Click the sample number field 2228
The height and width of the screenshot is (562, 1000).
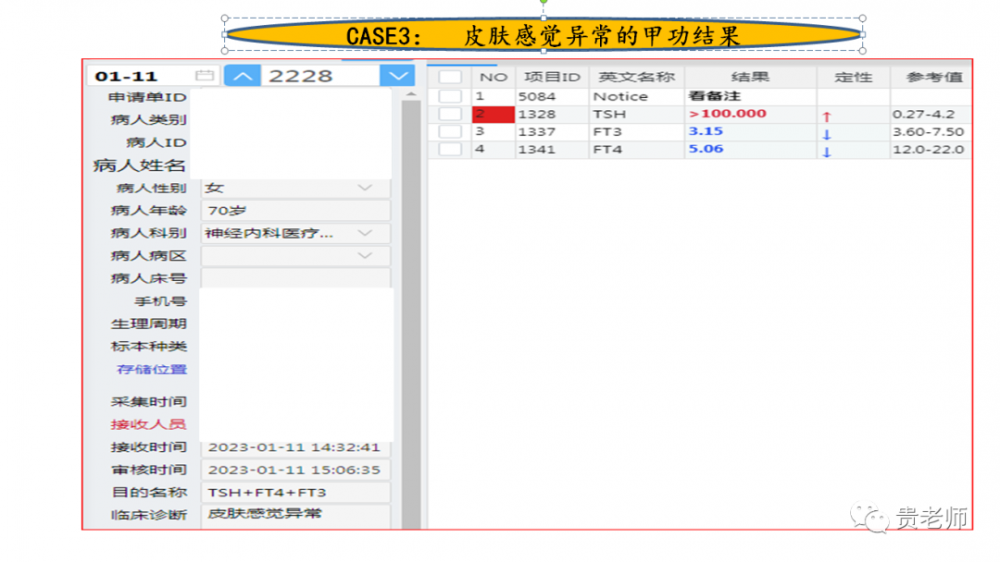coord(320,75)
